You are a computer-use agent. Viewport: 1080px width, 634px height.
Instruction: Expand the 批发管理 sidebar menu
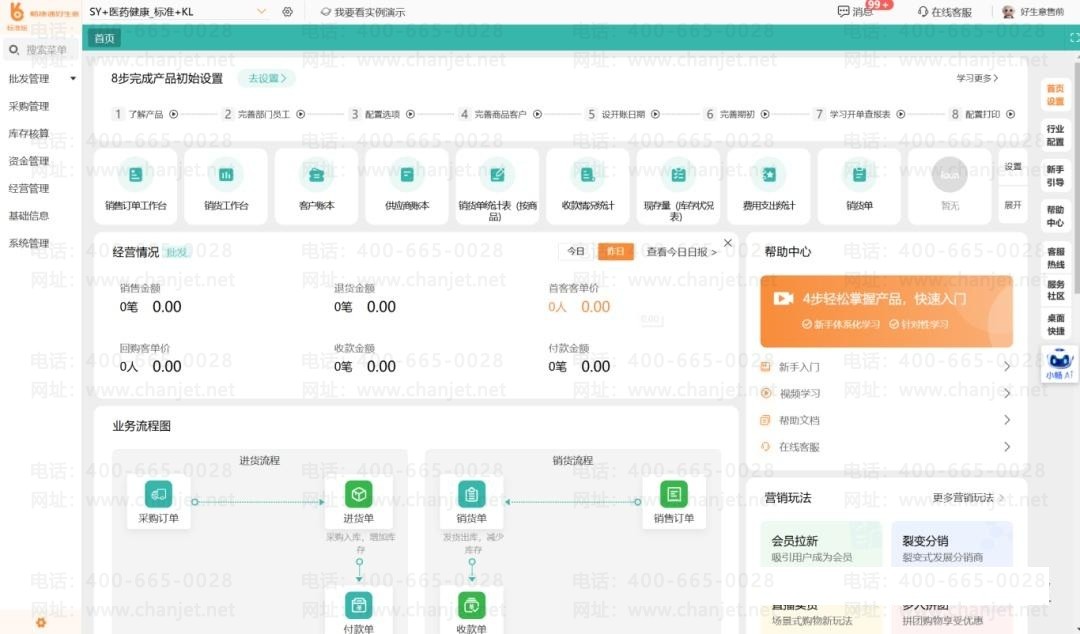point(73,79)
